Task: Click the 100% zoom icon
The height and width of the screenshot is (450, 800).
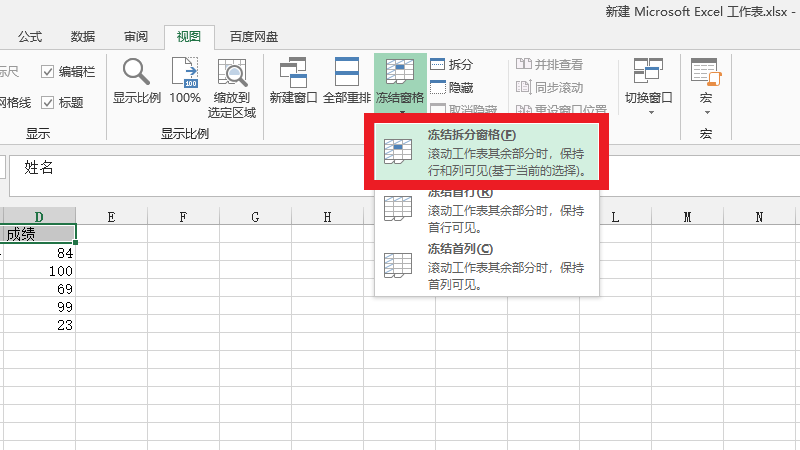Action: click(x=185, y=80)
